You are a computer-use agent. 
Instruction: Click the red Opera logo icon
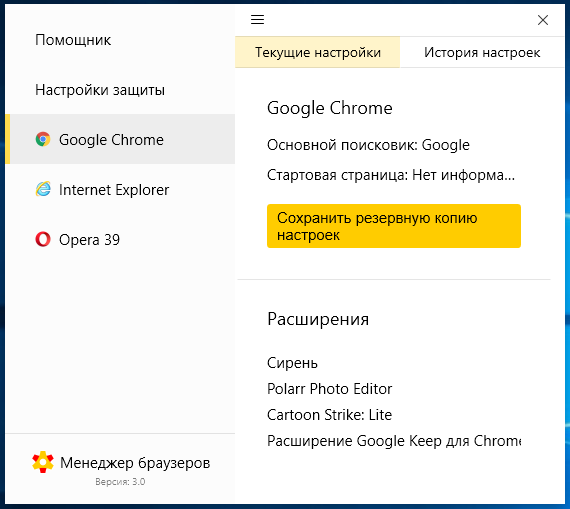click(43, 239)
